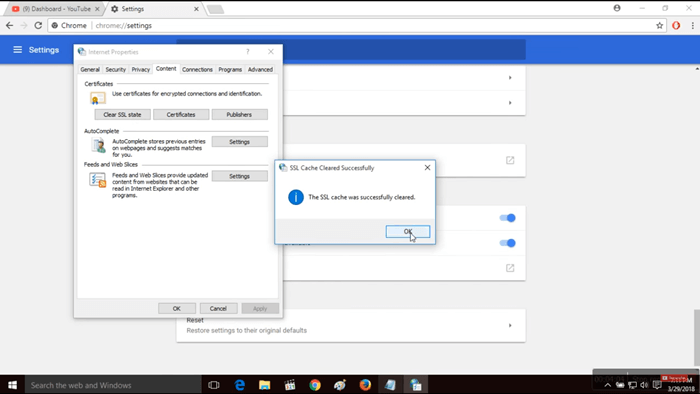Viewport: 700px width, 394px height.
Task: Click the Opera extension icon in toolbar
Action: (676, 25)
